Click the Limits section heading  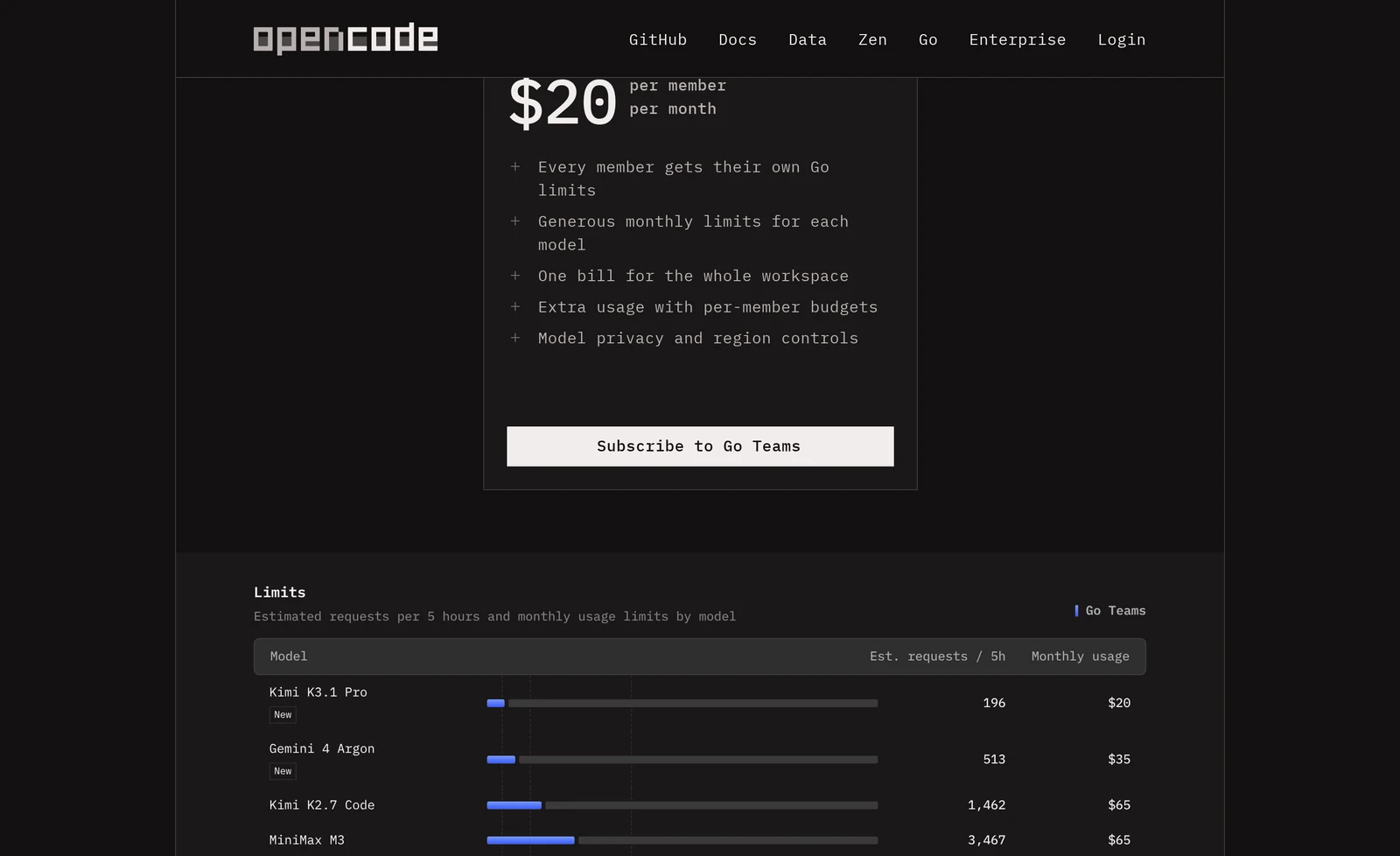[280, 593]
